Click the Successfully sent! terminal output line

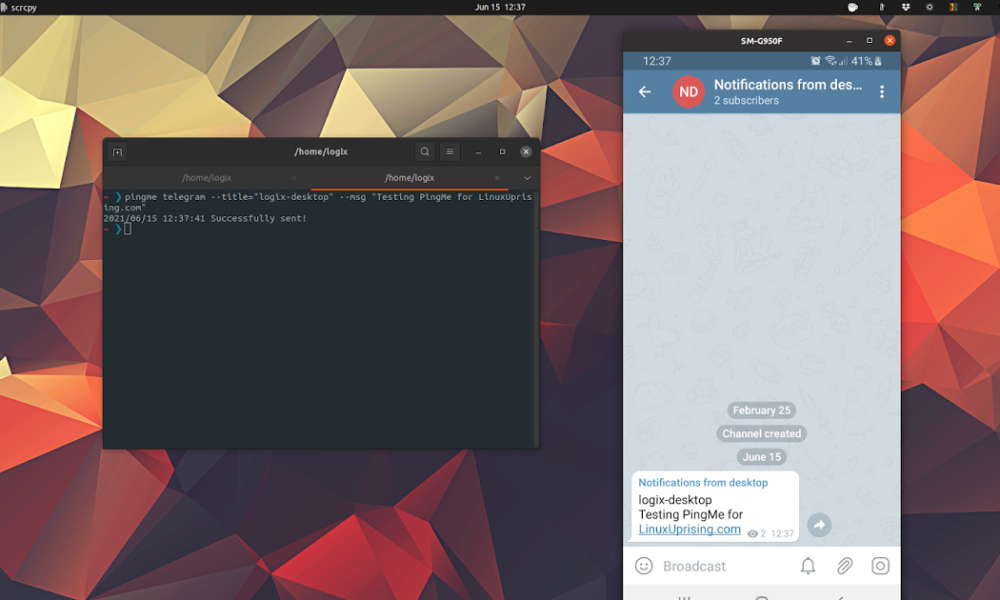click(x=205, y=218)
